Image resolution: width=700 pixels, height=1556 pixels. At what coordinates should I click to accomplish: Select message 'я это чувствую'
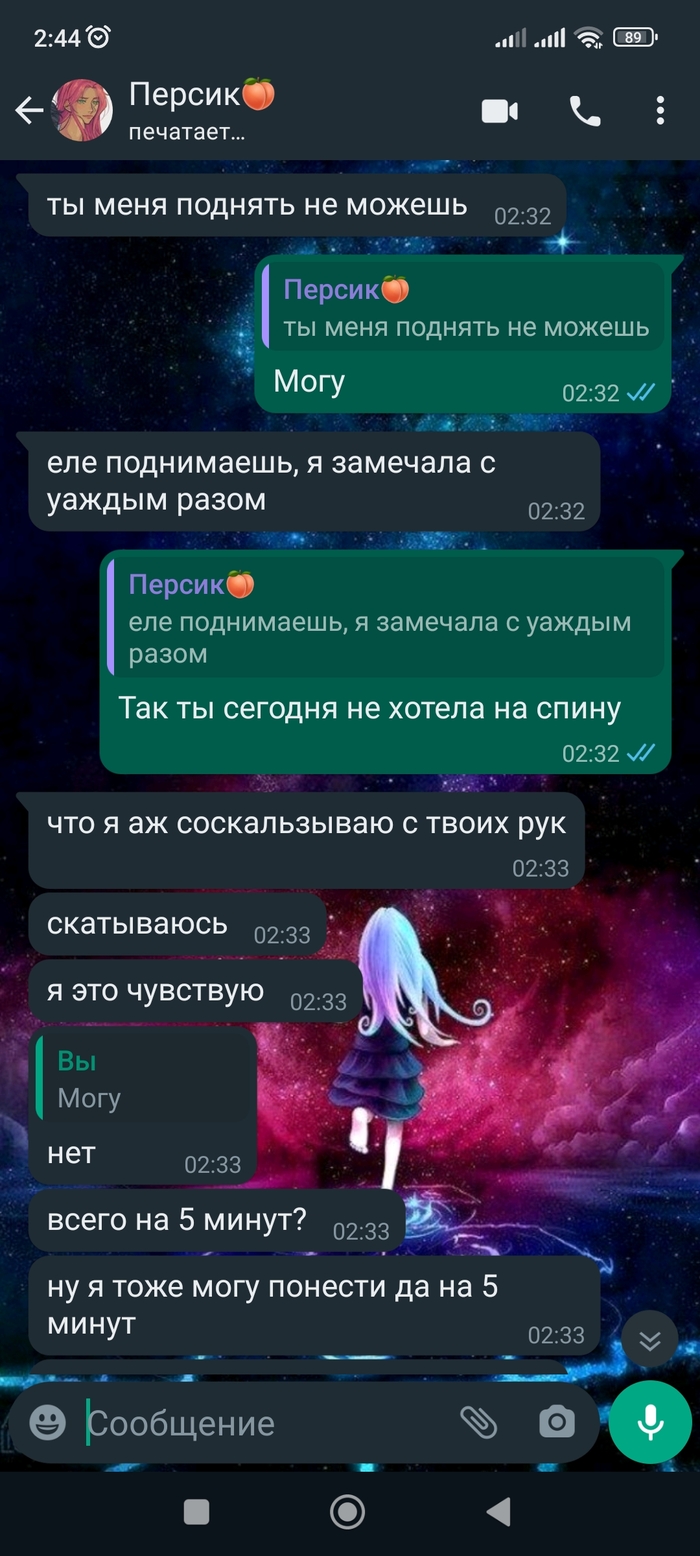pos(195,991)
